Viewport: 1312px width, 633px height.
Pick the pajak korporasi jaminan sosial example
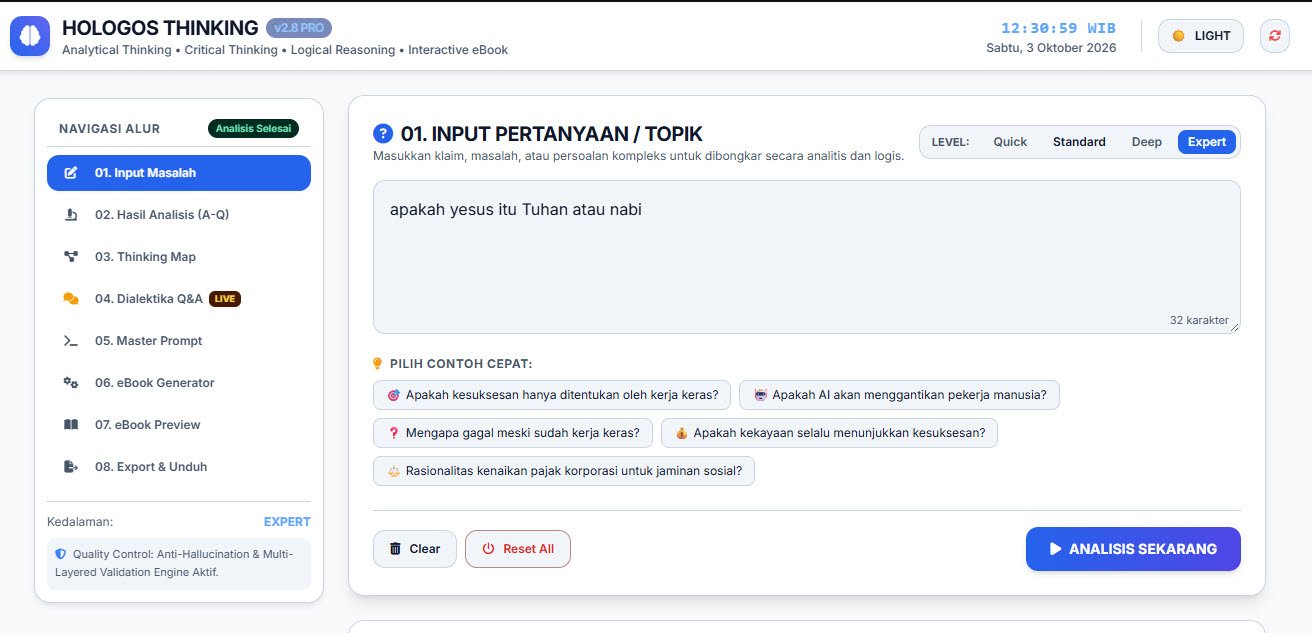pos(564,471)
